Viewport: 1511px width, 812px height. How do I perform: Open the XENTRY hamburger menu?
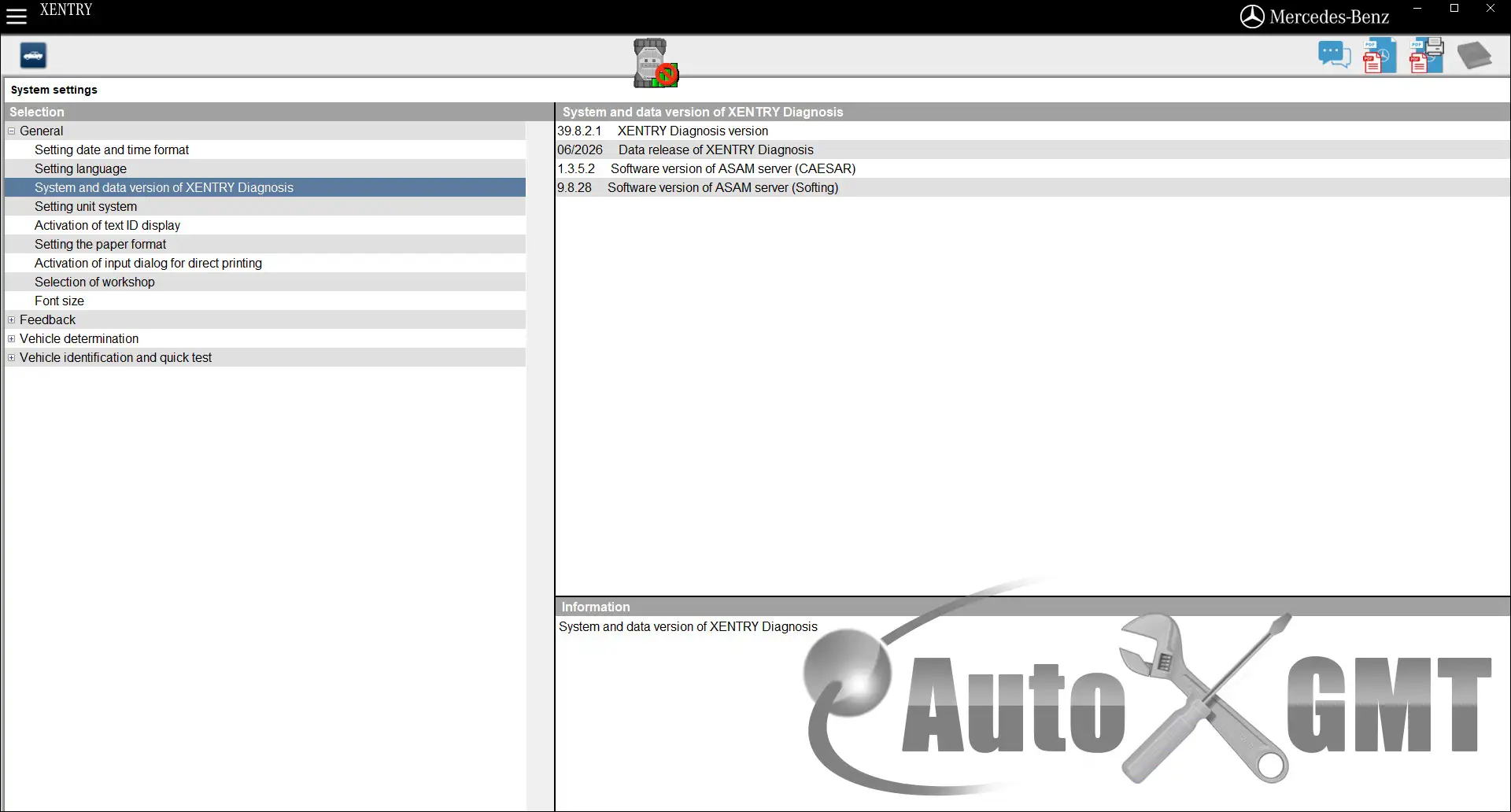[17, 16]
